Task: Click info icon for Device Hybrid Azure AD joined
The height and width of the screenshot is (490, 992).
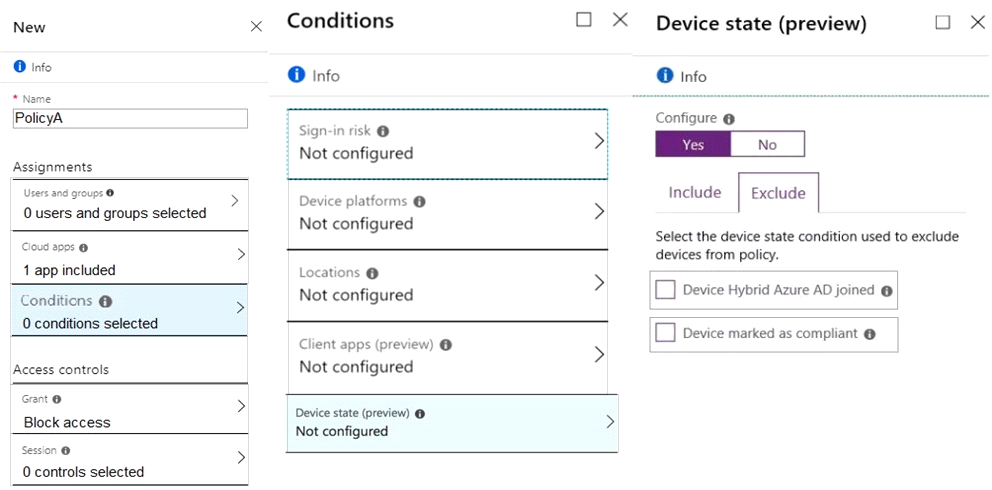Action: tap(886, 291)
